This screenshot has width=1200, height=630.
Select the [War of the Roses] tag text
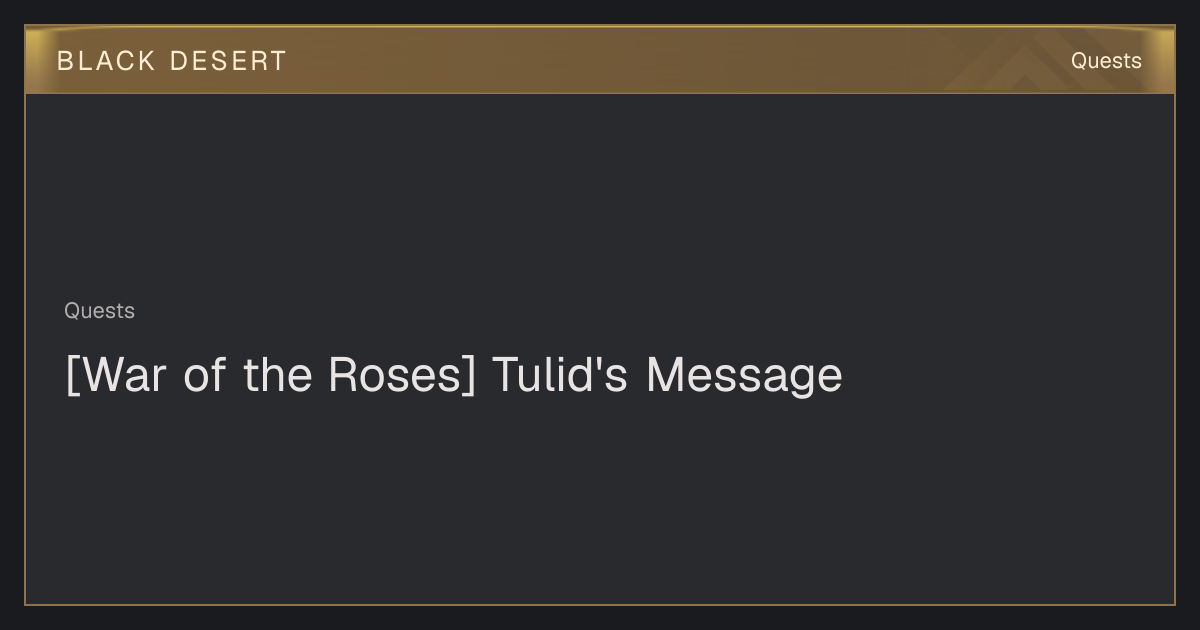(x=270, y=375)
